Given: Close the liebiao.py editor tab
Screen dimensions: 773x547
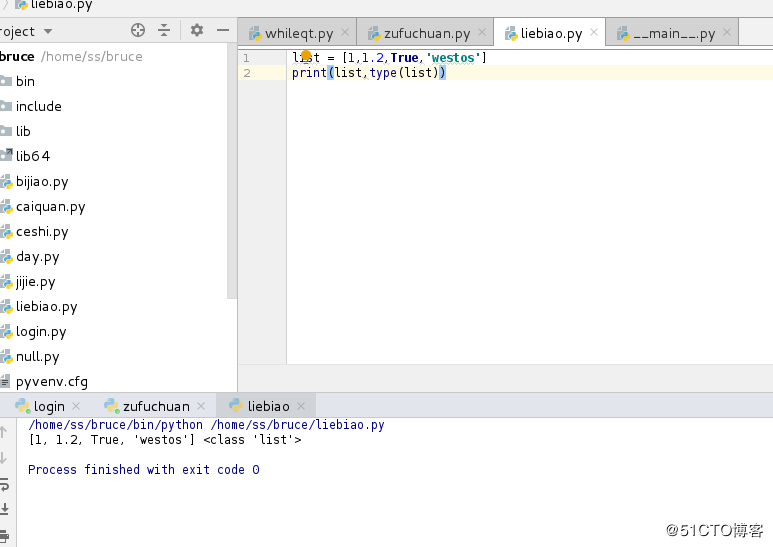Looking at the screenshot, I should click(594, 32).
